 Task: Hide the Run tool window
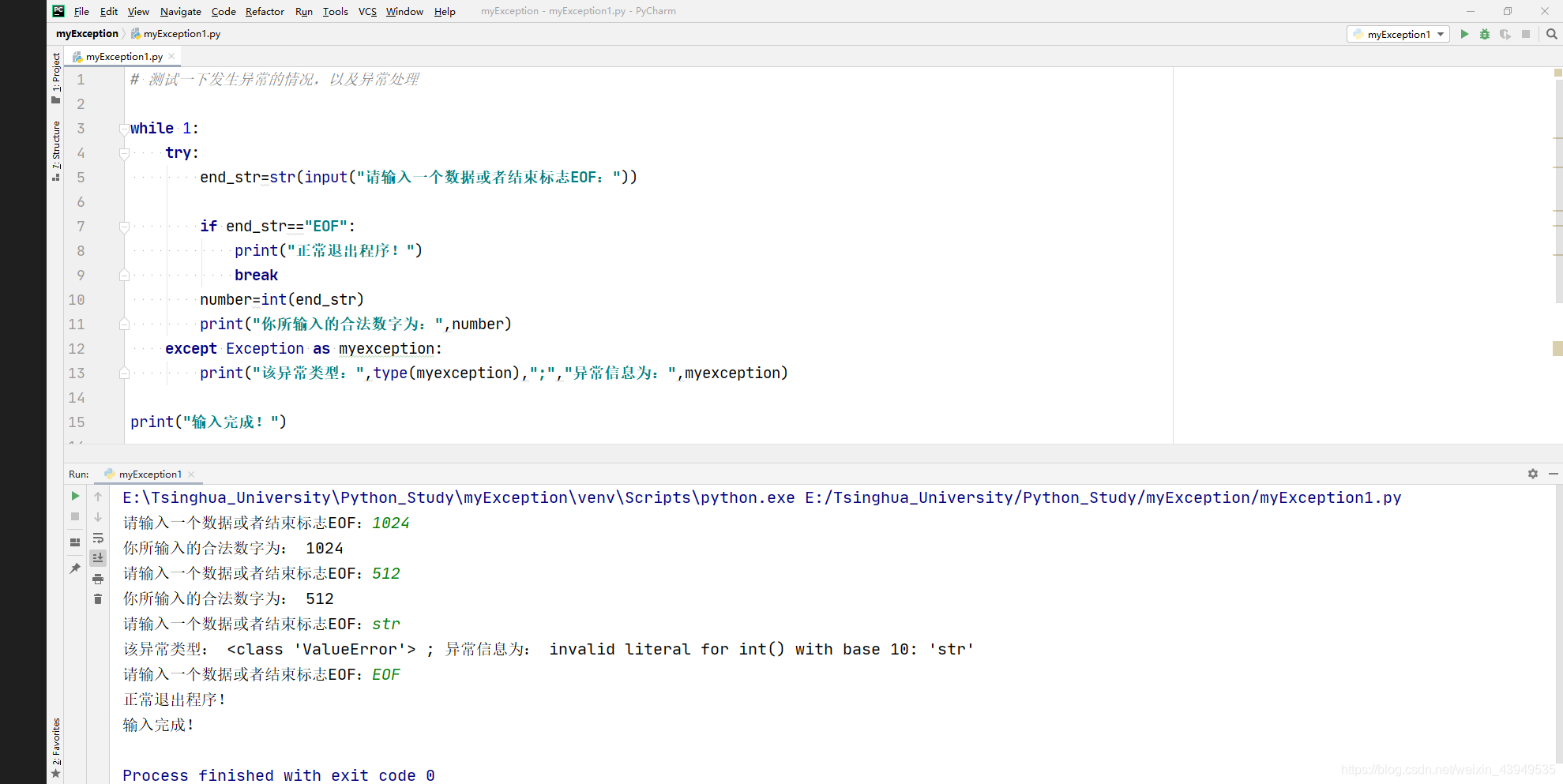pos(1554,474)
